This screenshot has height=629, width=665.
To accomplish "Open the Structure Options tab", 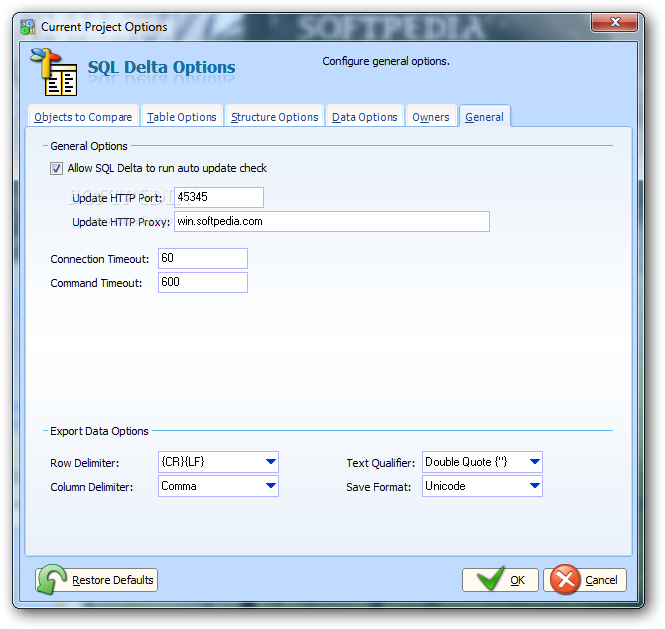I will click(x=274, y=117).
